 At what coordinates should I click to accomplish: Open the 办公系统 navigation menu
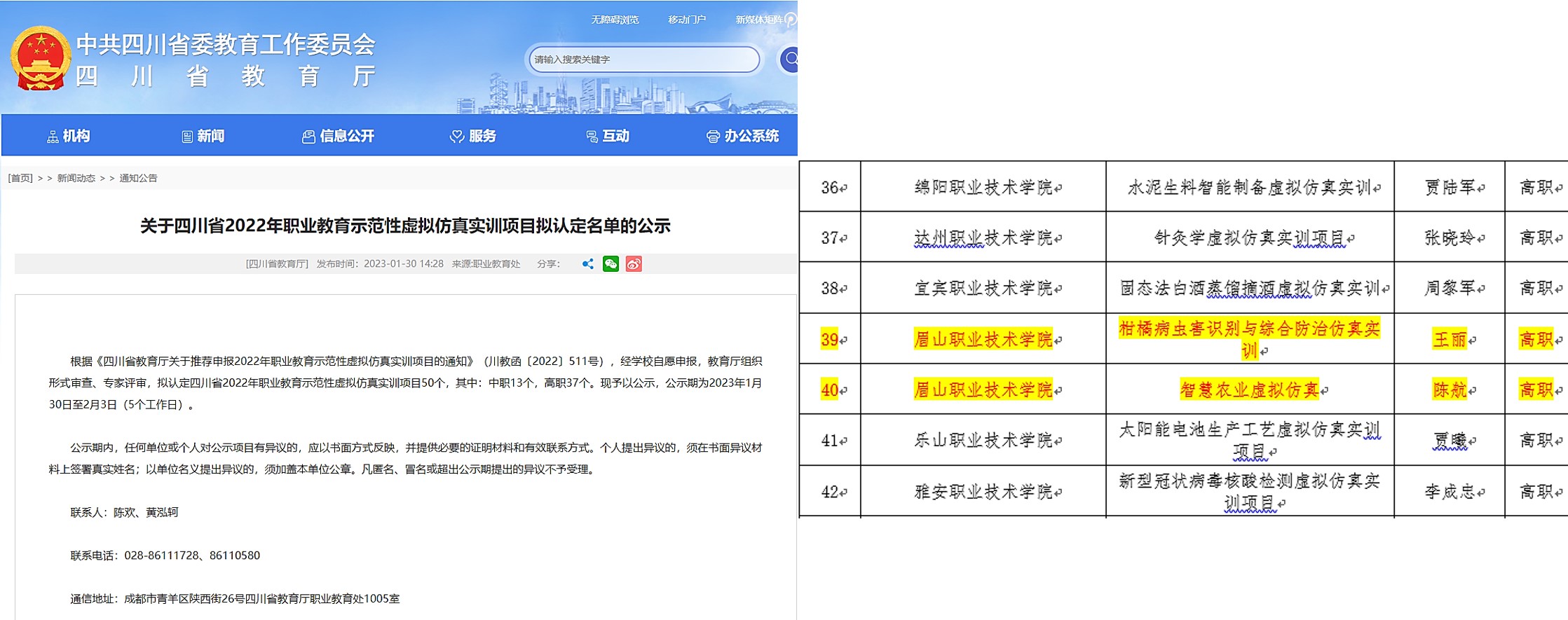pyautogui.click(x=742, y=136)
